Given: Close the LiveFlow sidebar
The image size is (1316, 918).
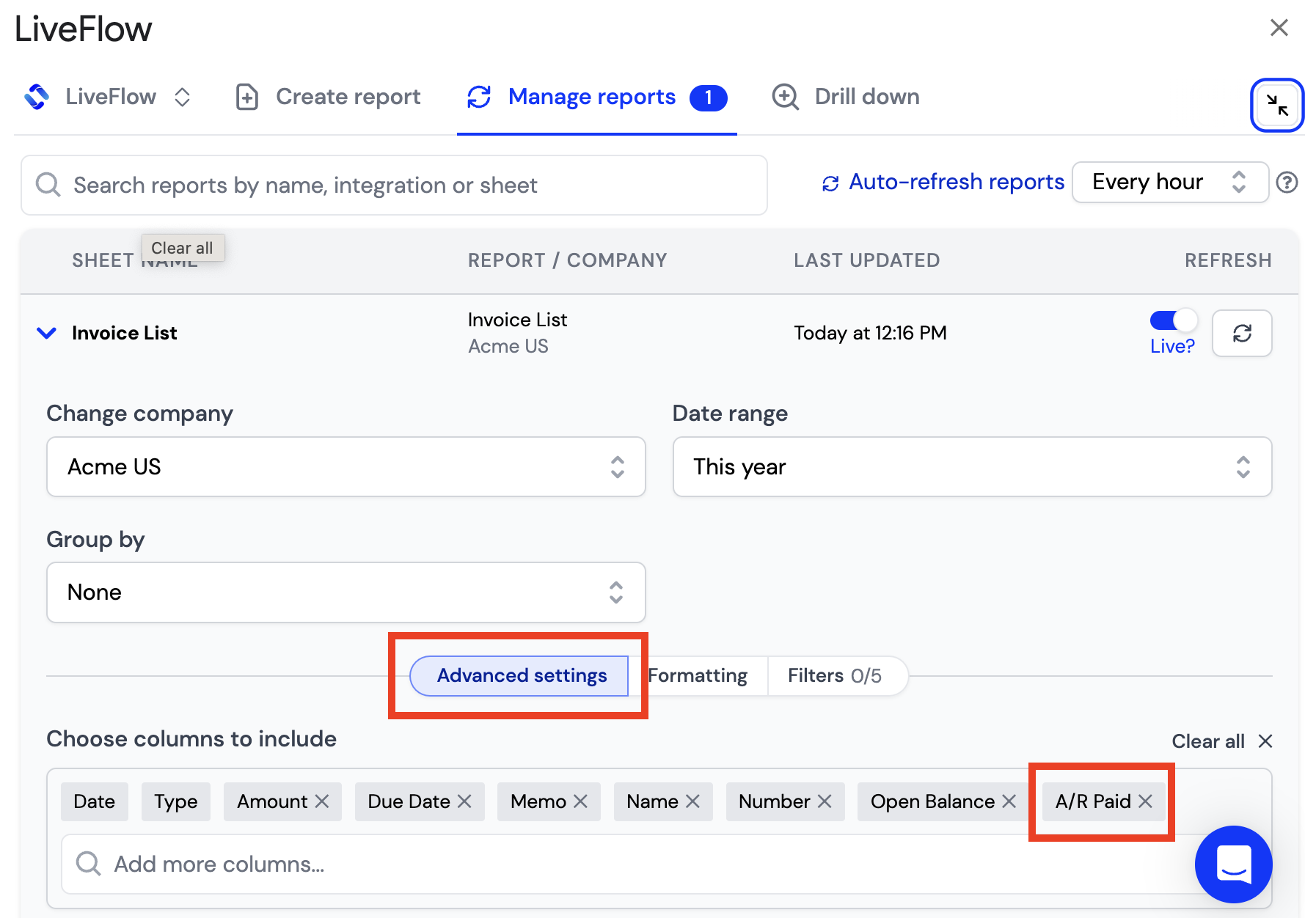Looking at the screenshot, I should [1279, 28].
